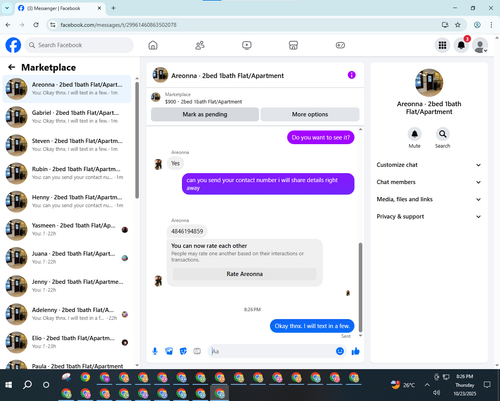Image resolution: width=500 pixels, height=401 pixels.
Task: Click Mark as pending button
Action: pos(205,114)
